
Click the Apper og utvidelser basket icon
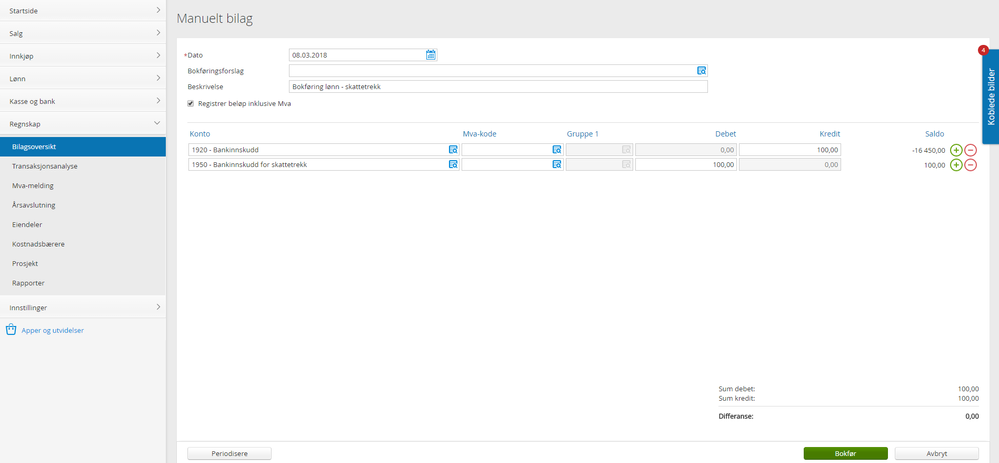click(11, 329)
